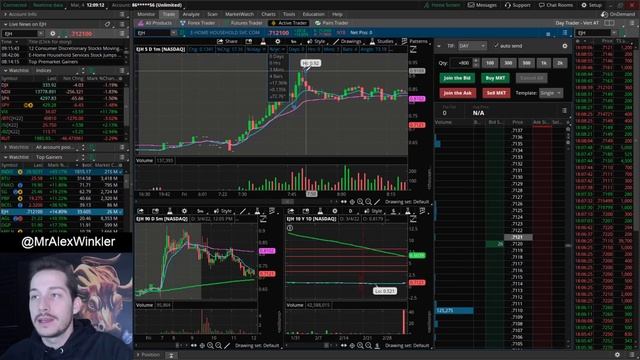Click Join the Bid button

(x=457, y=78)
